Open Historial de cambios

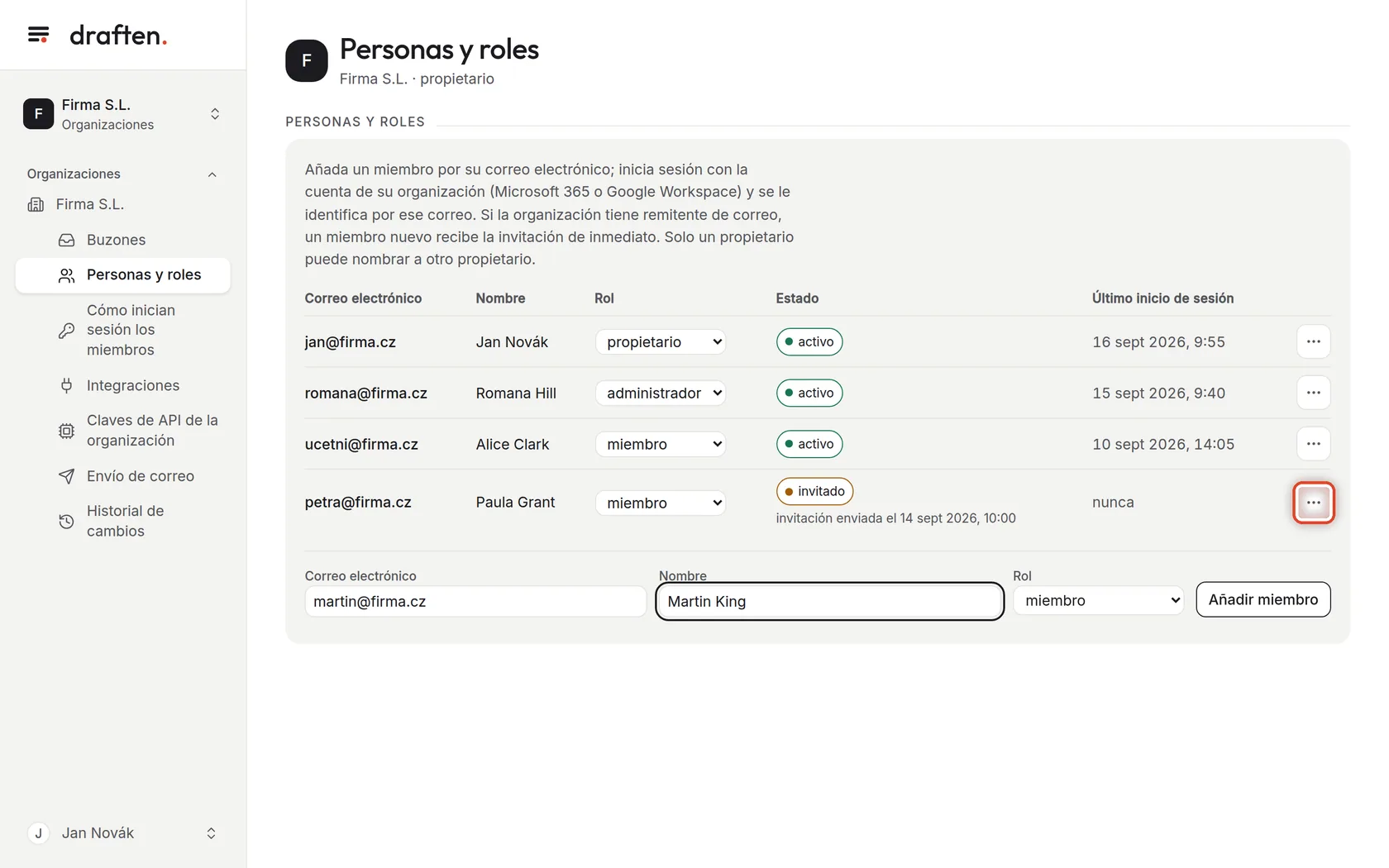[x=122, y=521]
